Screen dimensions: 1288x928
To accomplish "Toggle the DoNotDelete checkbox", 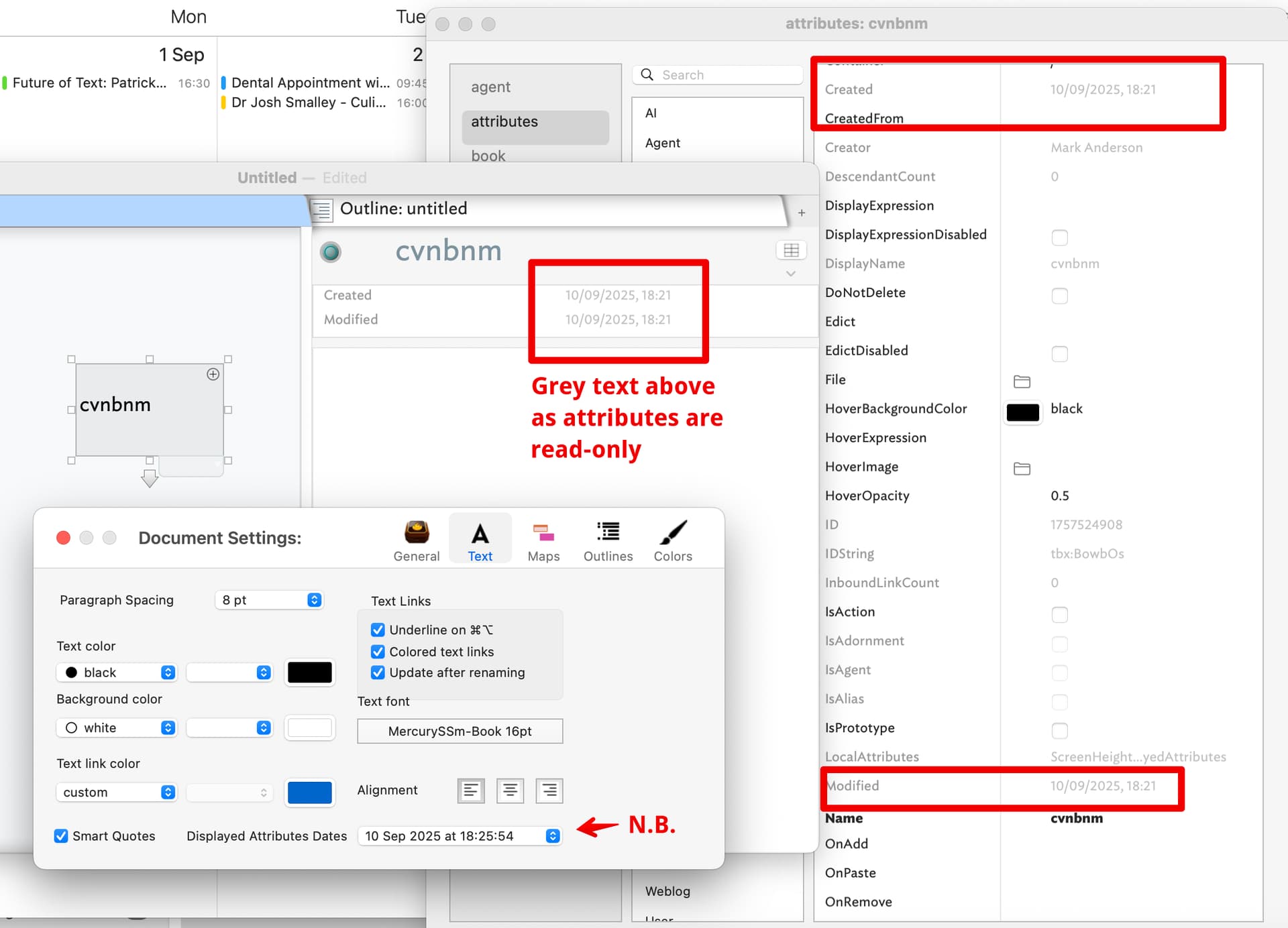I will click(x=1059, y=295).
